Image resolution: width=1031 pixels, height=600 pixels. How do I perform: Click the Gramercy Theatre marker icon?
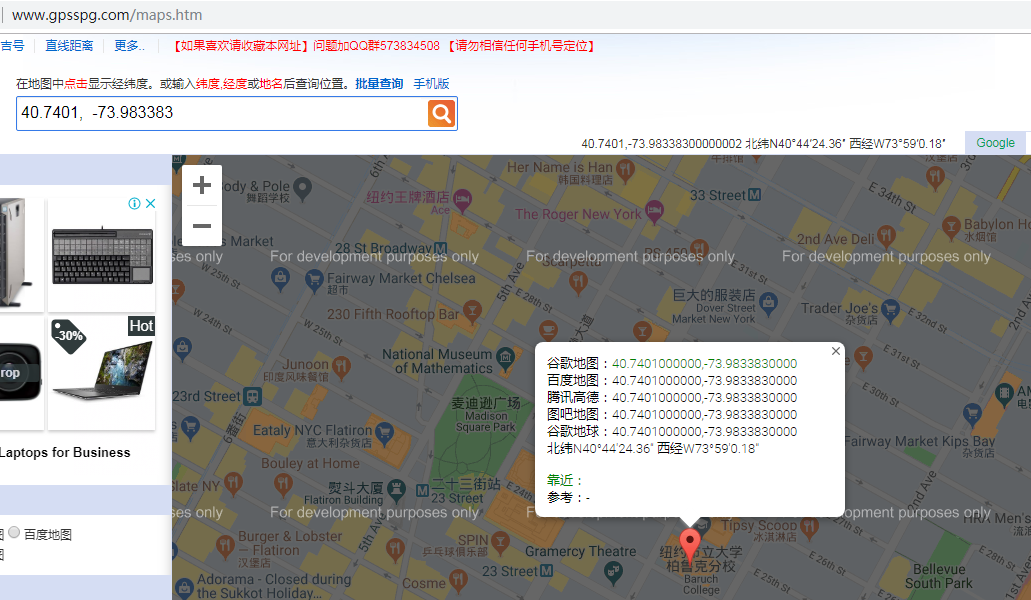pyautogui.click(x=613, y=572)
